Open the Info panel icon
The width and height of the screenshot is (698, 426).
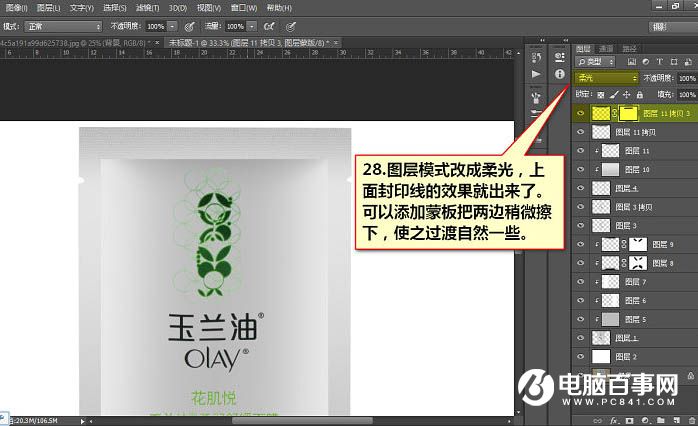coord(560,74)
